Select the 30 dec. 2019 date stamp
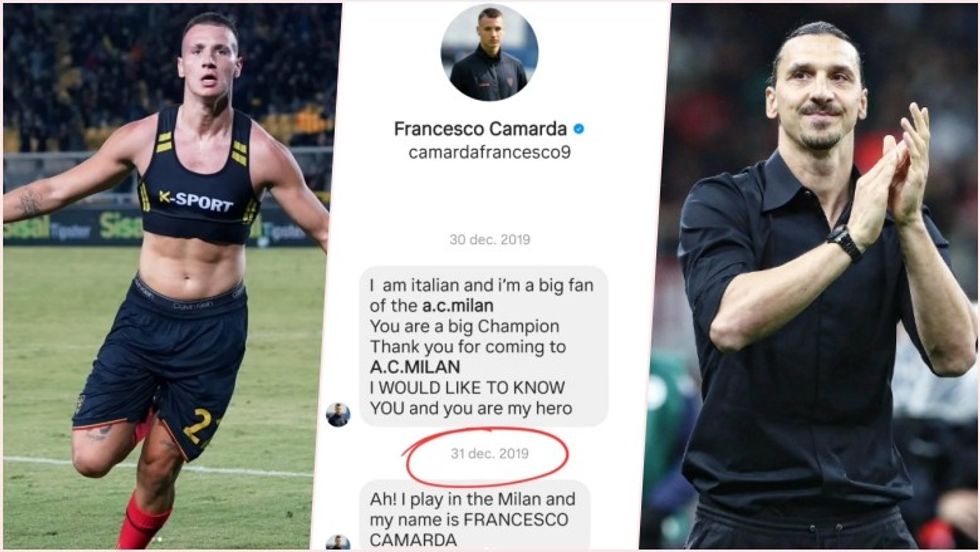Image resolution: width=980 pixels, height=552 pixels. pos(489,239)
